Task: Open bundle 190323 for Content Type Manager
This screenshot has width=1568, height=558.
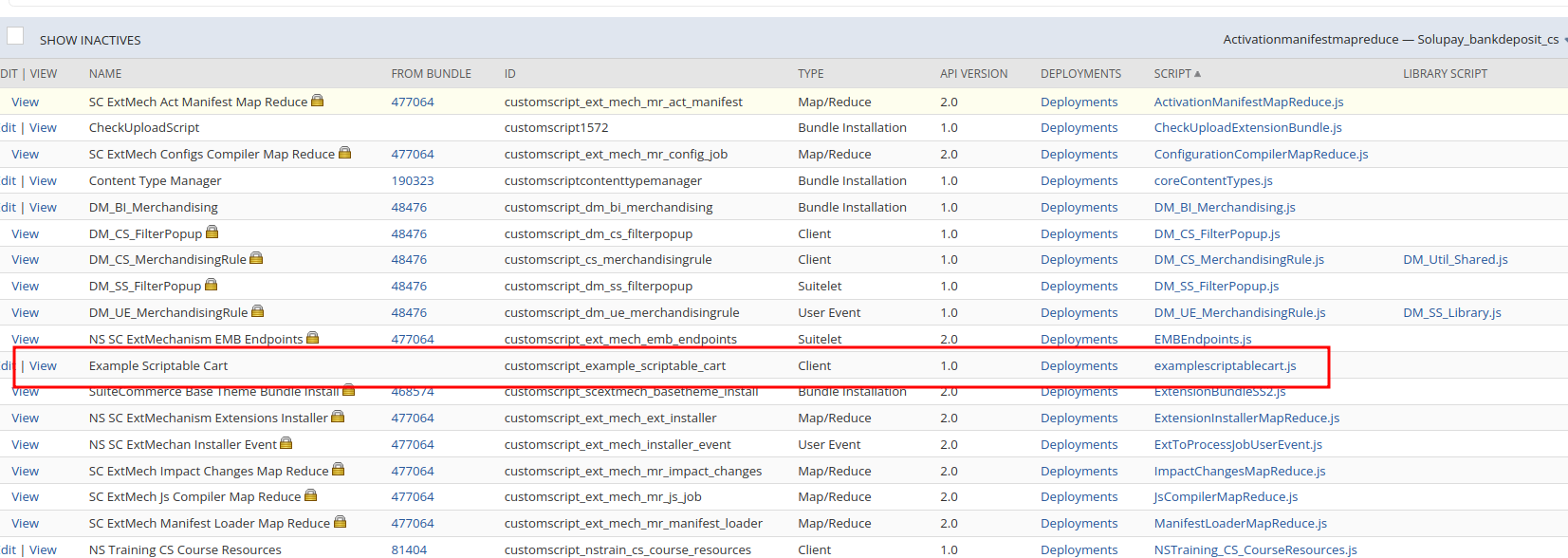Action: (412, 181)
